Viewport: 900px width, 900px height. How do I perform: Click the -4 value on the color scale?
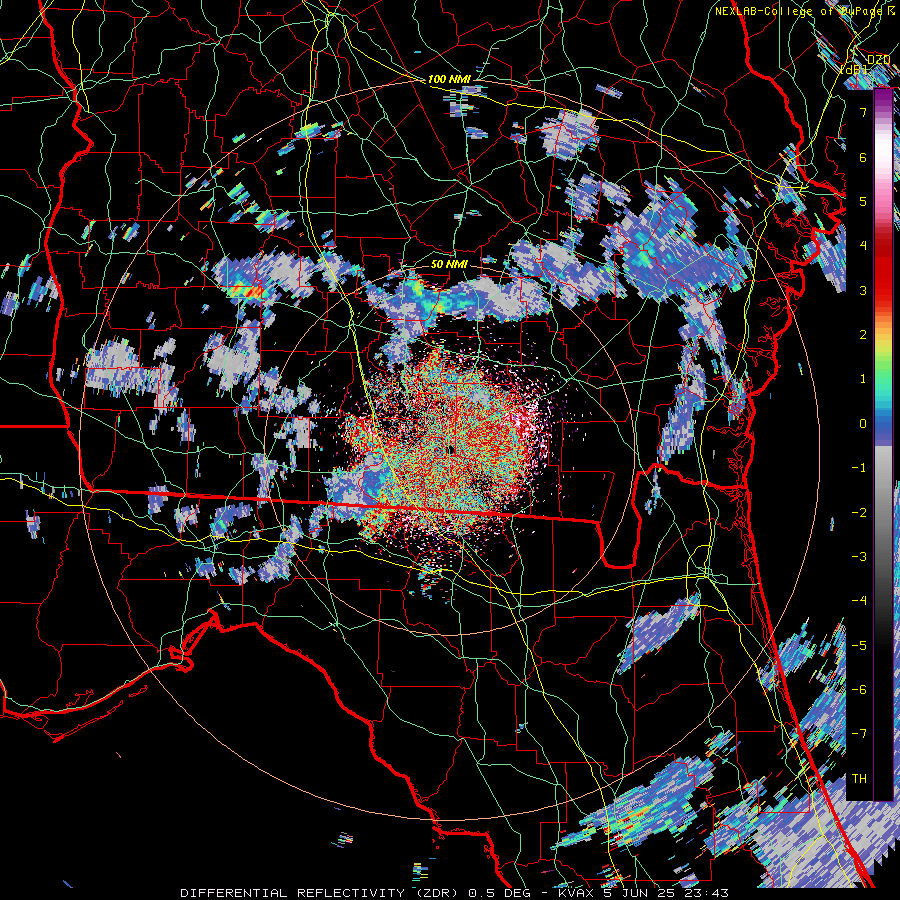click(859, 600)
